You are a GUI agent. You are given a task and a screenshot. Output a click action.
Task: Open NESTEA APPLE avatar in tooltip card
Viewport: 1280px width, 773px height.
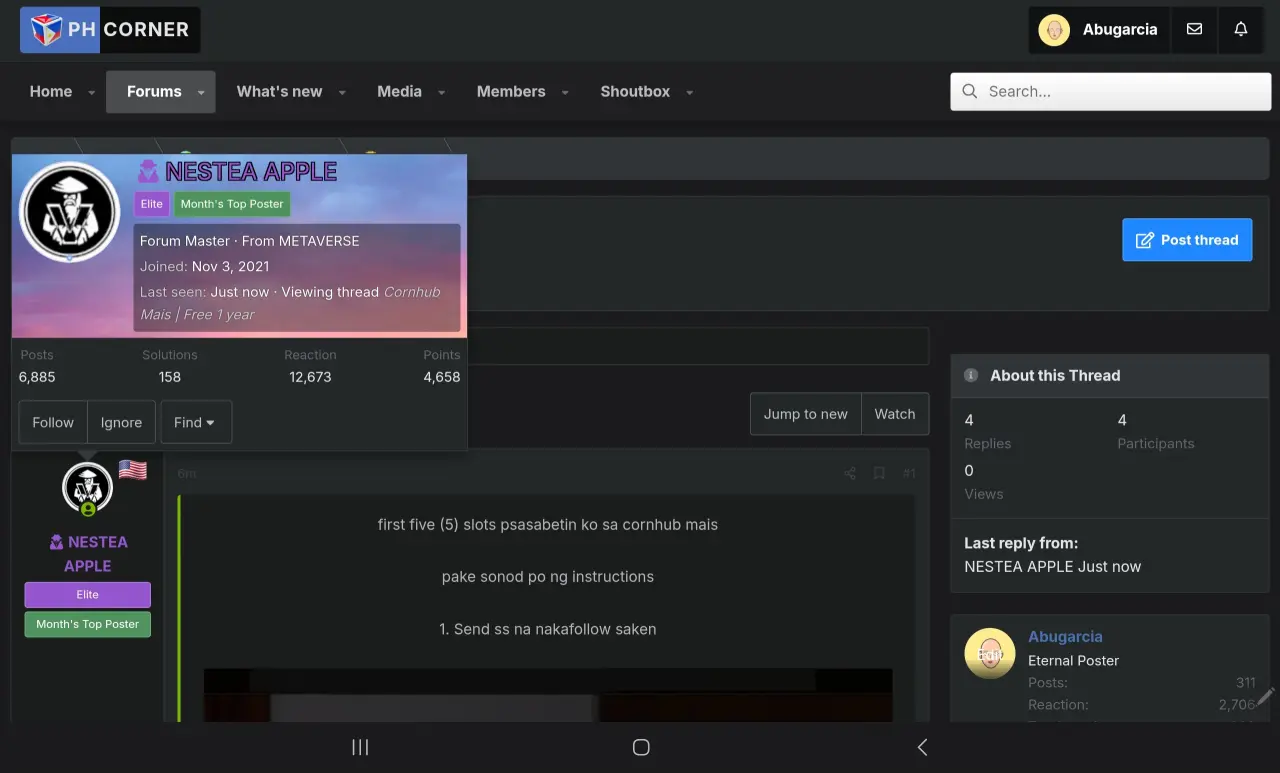pos(70,212)
